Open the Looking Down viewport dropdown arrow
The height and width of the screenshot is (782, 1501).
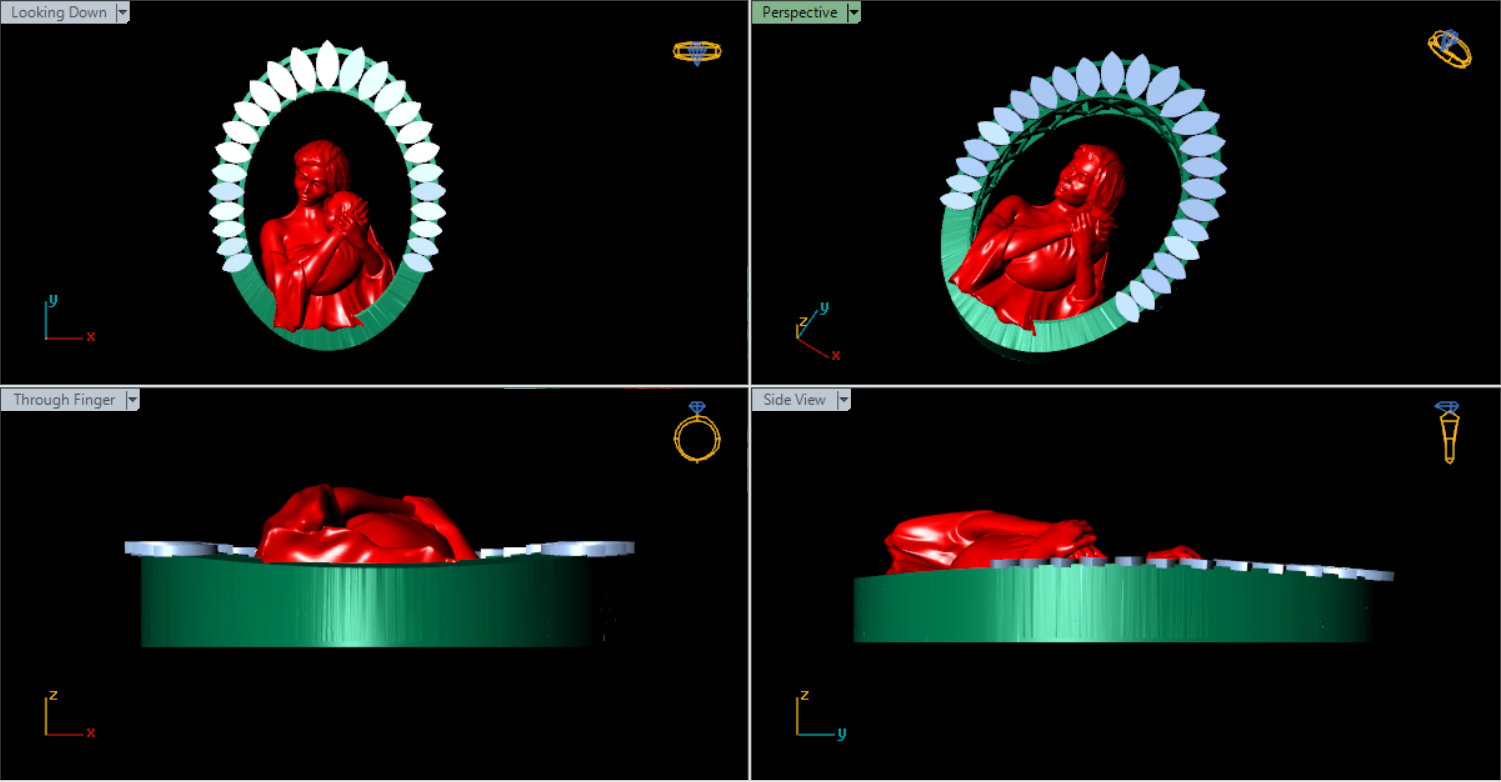(x=123, y=13)
